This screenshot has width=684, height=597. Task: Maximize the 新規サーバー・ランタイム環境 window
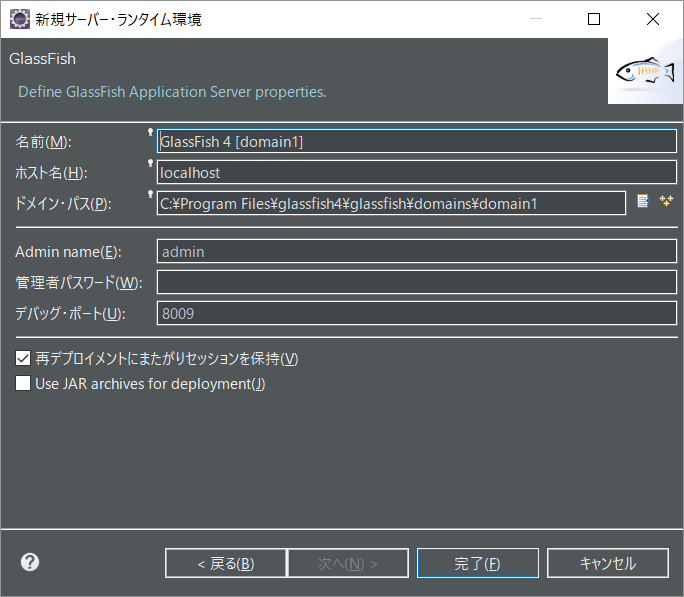pyautogui.click(x=594, y=19)
